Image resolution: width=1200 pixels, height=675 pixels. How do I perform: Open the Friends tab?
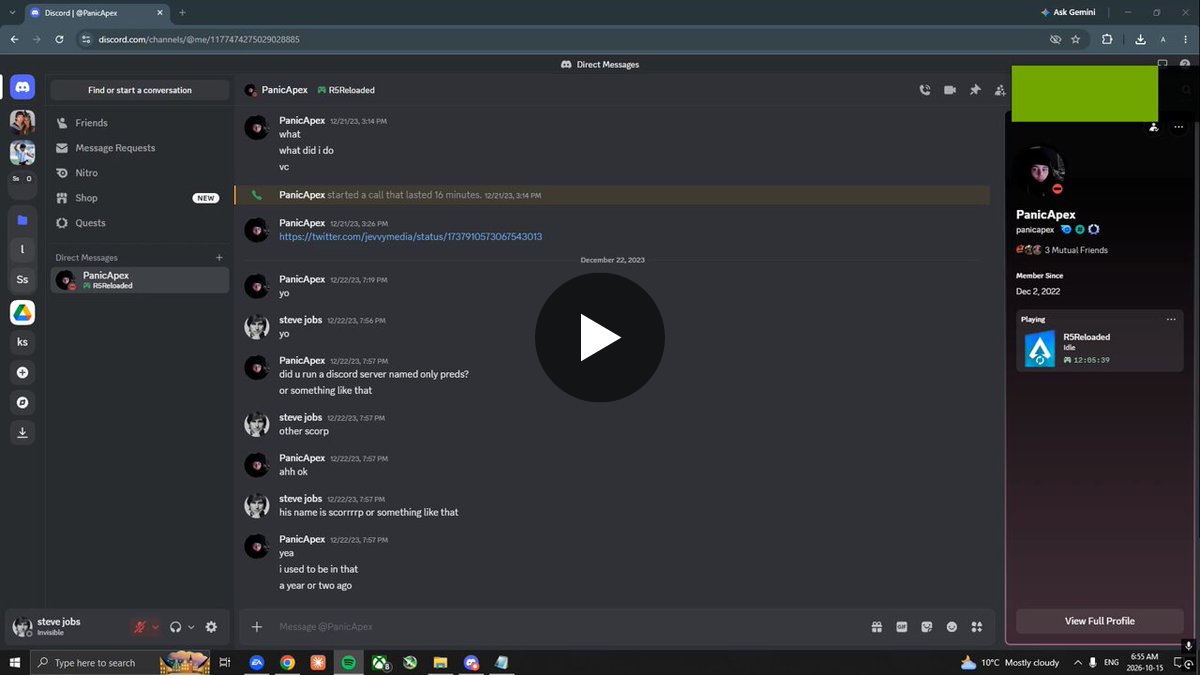pos(140,123)
